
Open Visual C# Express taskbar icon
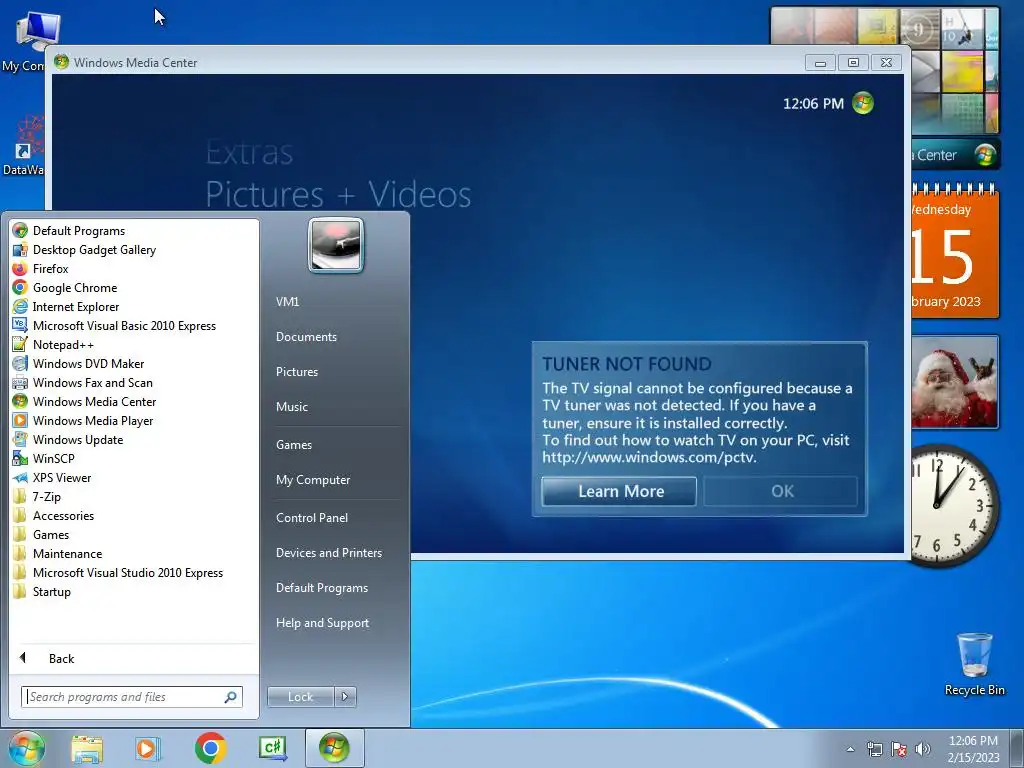point(272,748)
